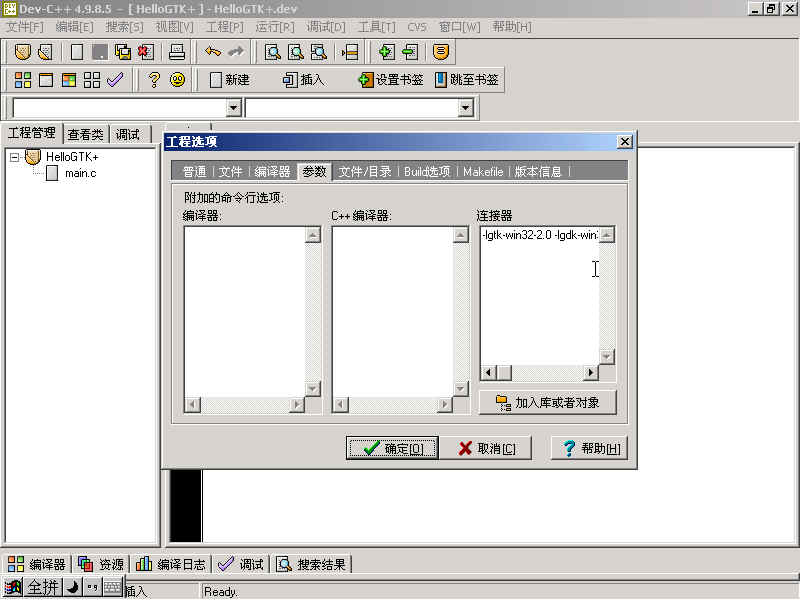Select main.c in the project tree
The image size is (800, 600).
tap(80, 174)
